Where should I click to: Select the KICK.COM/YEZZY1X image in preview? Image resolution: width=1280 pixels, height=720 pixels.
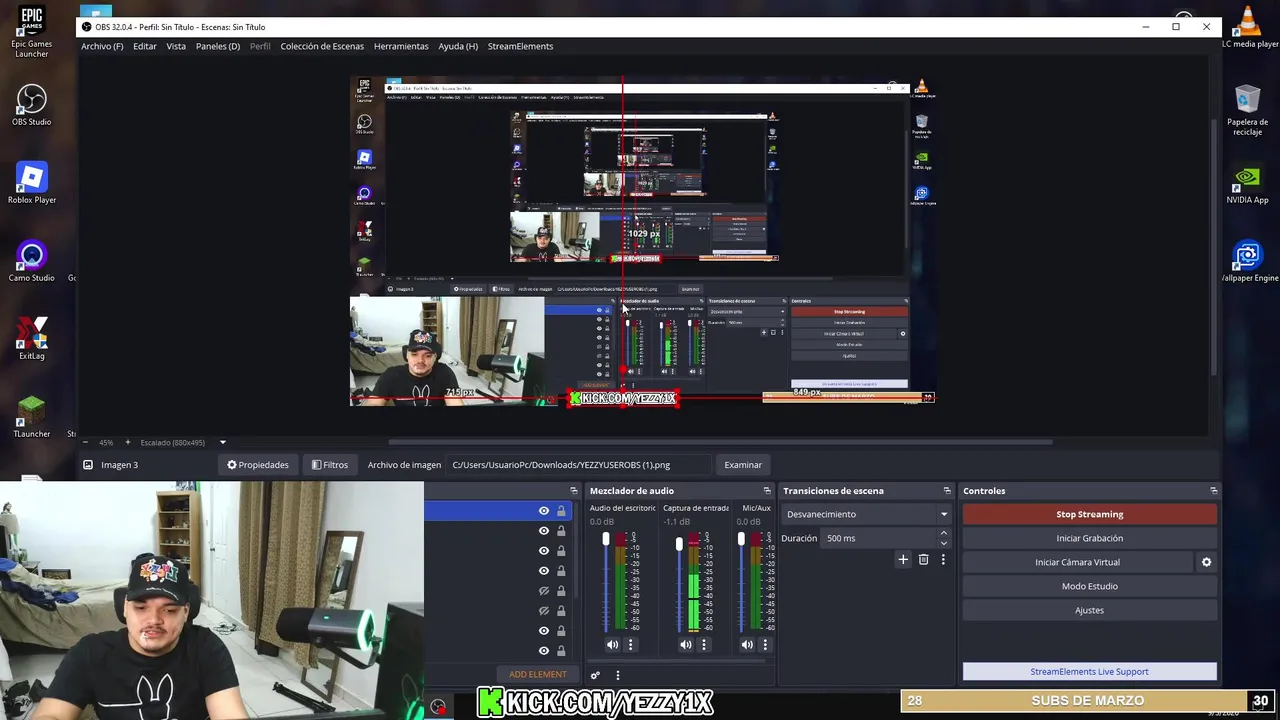click(624, 398)
